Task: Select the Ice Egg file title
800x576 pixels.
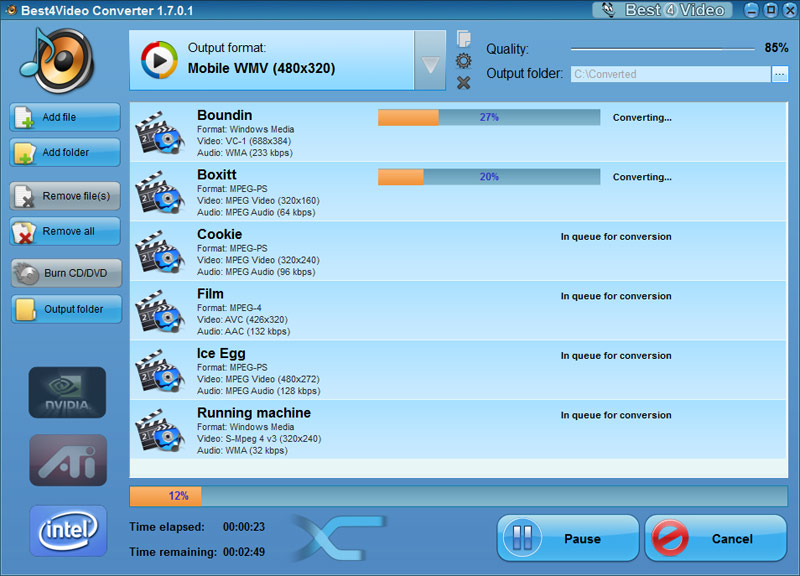Action: point(221,354)
